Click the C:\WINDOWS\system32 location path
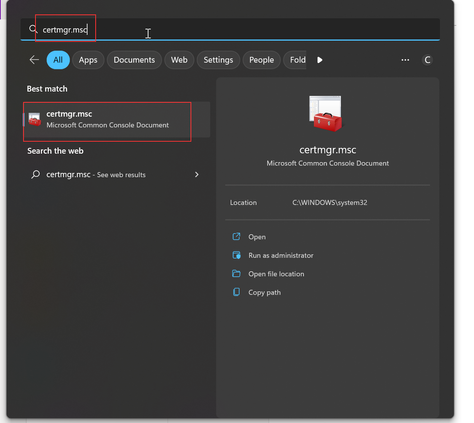Screen dimensions: 474x423 pyautogui.click(x=330, y=202)
